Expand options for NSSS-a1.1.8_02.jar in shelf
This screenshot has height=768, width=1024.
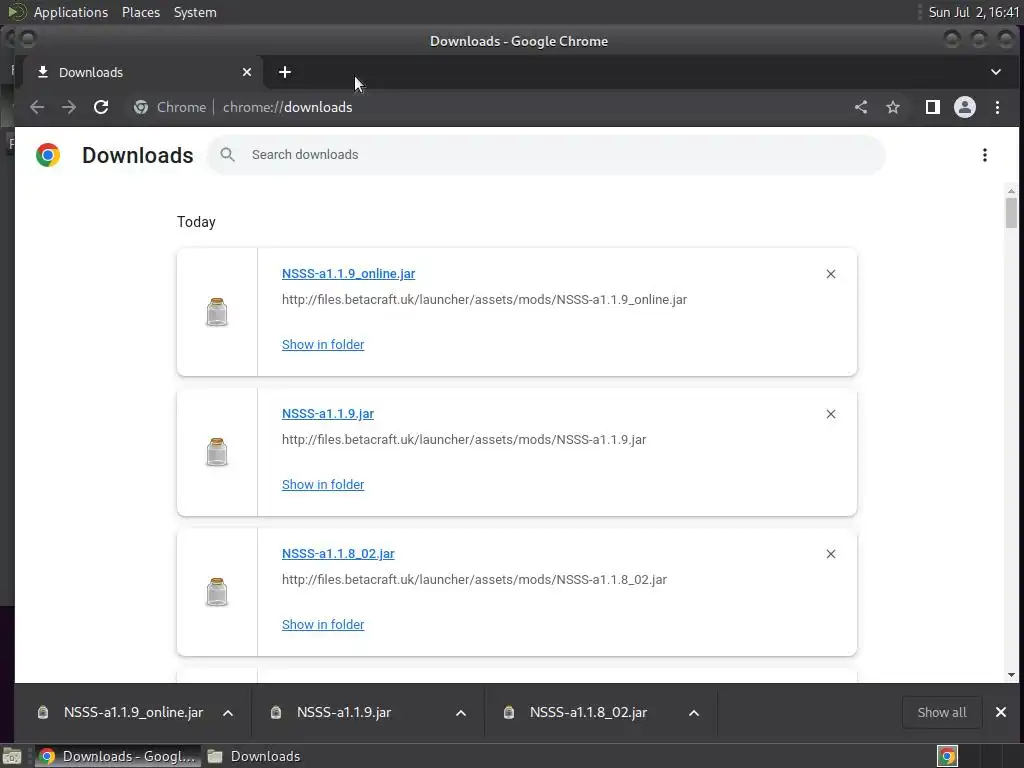pos(694,712)
